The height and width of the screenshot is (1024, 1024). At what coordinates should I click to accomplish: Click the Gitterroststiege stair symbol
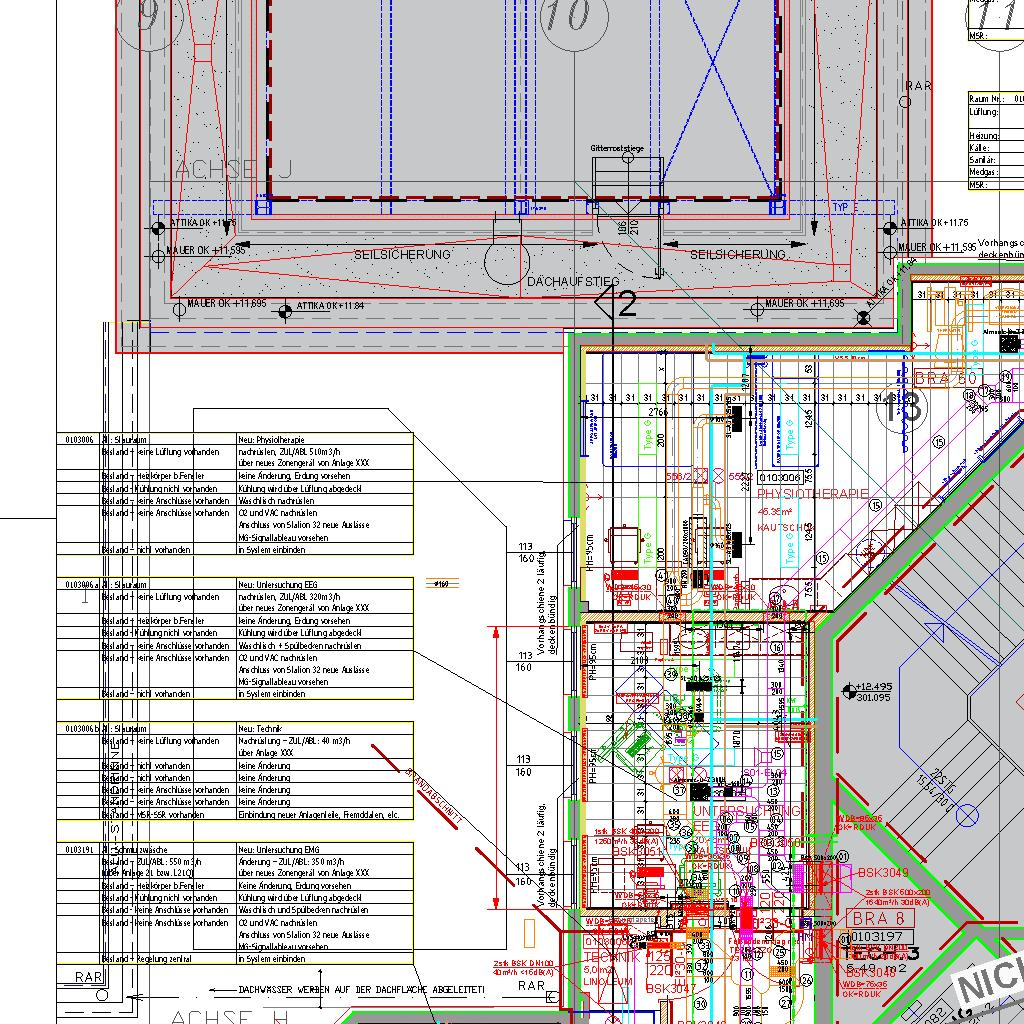pyautogui.click(x=627, y=178)
